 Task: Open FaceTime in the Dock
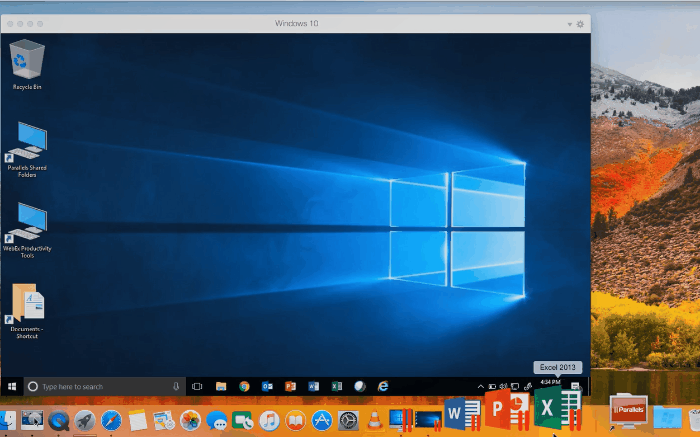click(x=242, y=420)
